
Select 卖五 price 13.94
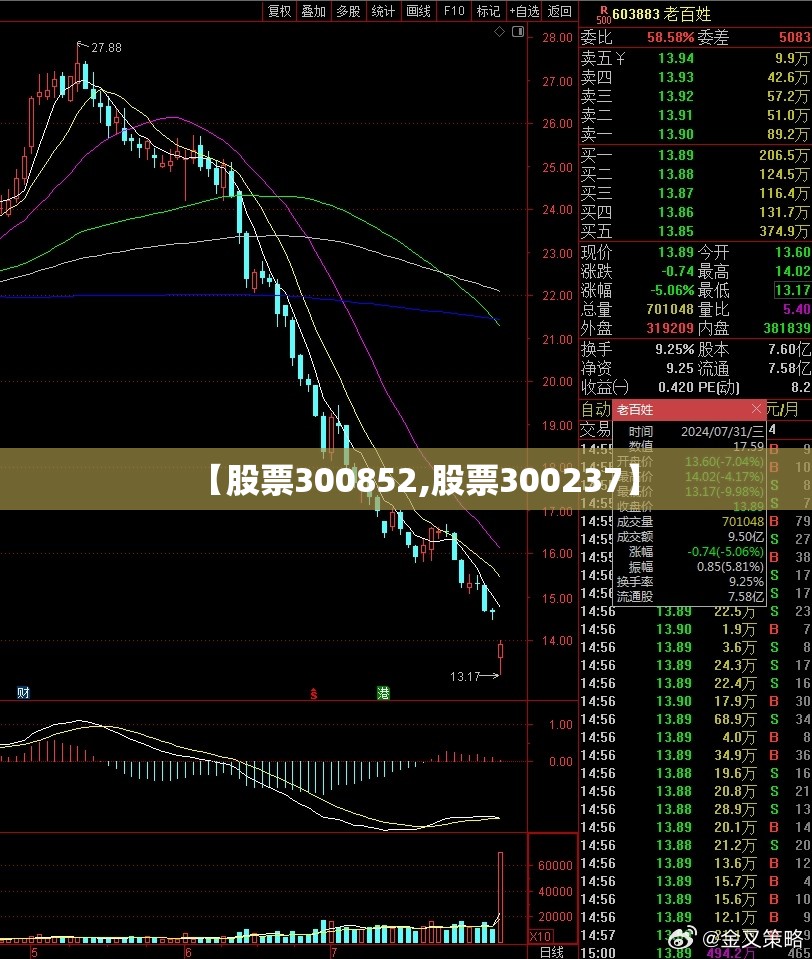676,59
